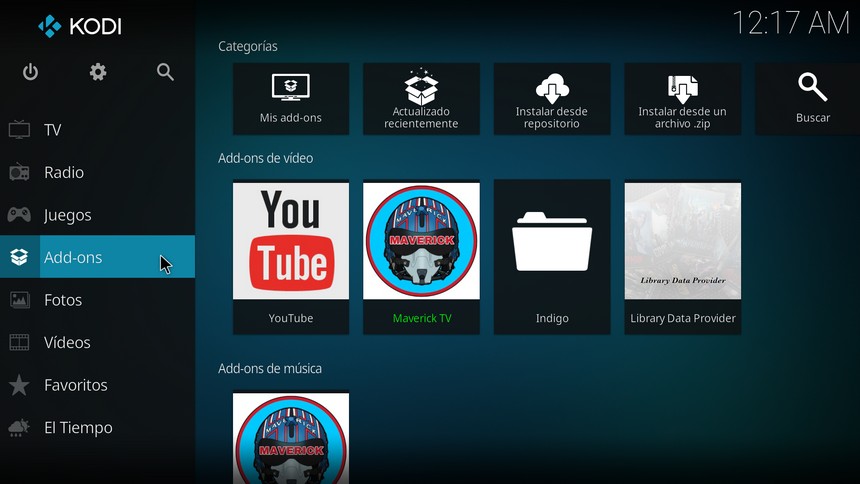Click the weather cloud icon
The image size is (860, 484).
click(x=19, y=427)
